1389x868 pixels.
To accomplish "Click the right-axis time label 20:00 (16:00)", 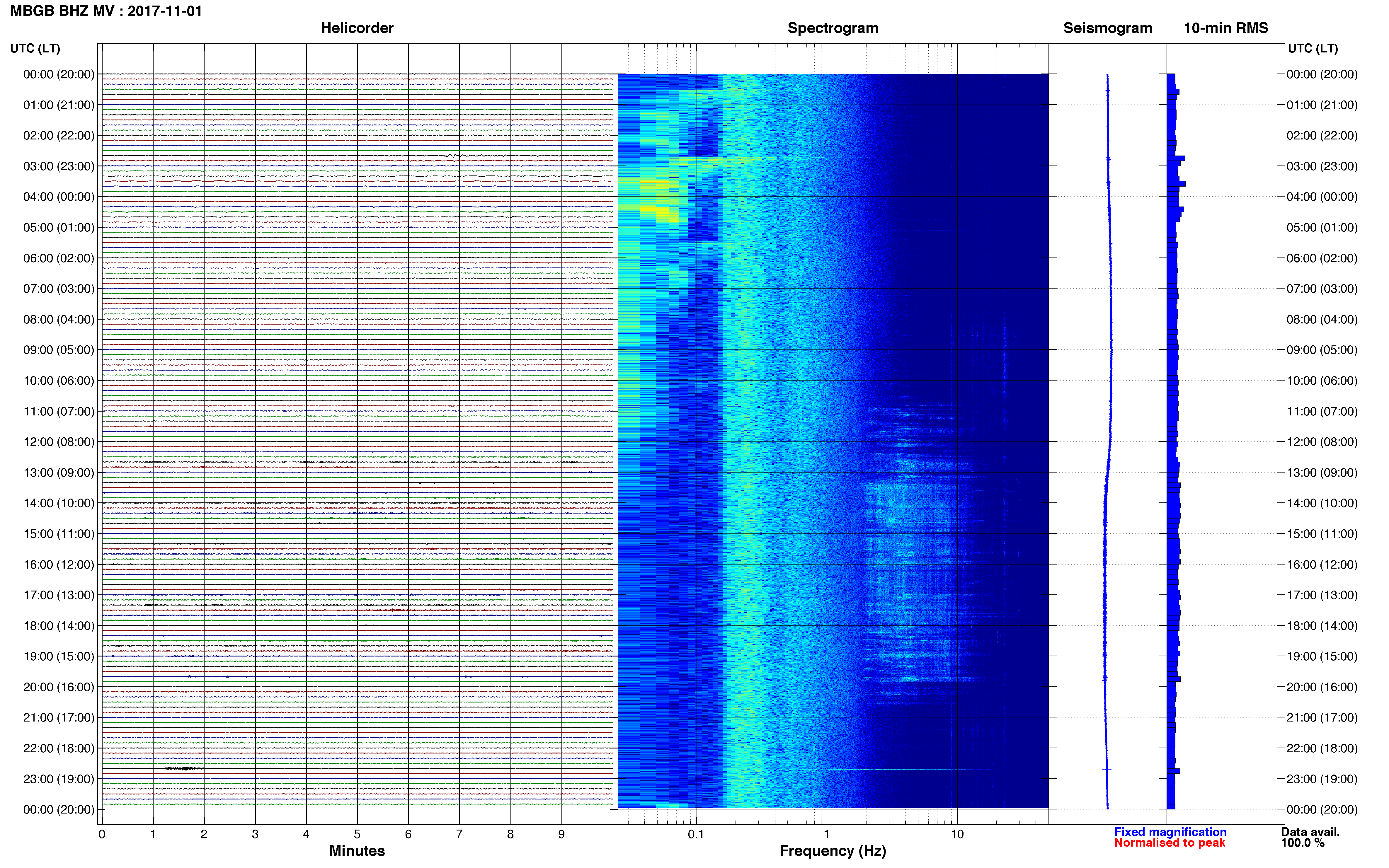I will (x=1322, y=687).
